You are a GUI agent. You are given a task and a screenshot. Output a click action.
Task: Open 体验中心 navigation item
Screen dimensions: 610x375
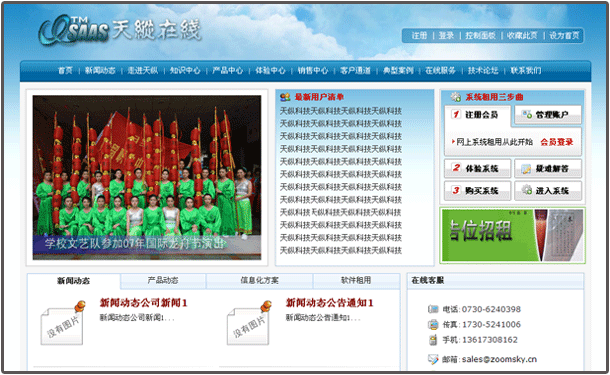tap(270, 70)
